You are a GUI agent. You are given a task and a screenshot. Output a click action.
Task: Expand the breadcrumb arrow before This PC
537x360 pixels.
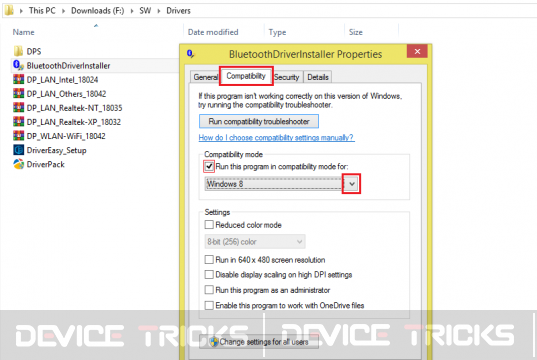click(x=21, y=11)
